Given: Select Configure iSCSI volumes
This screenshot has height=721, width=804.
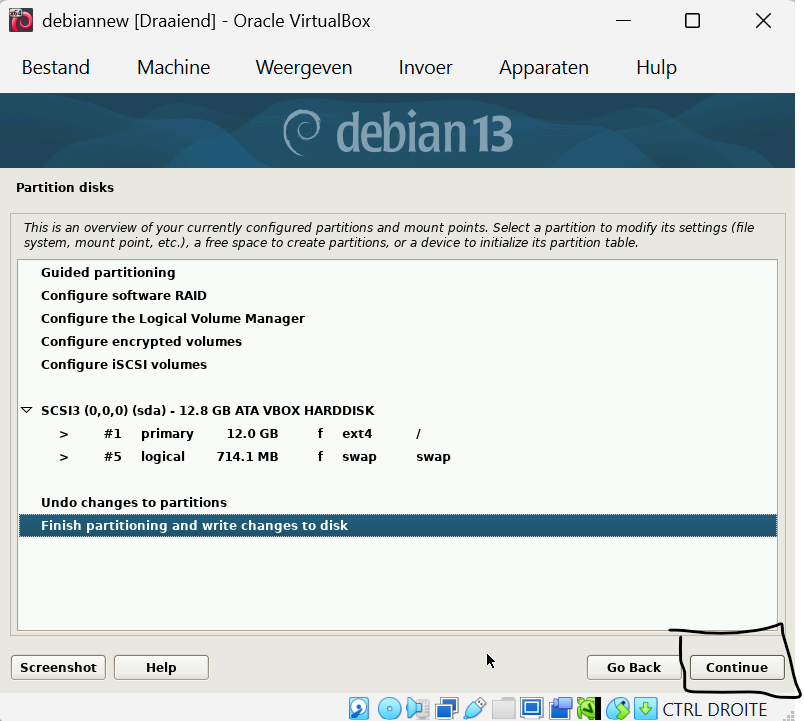Looking at the screenshot, I should tap(397, 365).
